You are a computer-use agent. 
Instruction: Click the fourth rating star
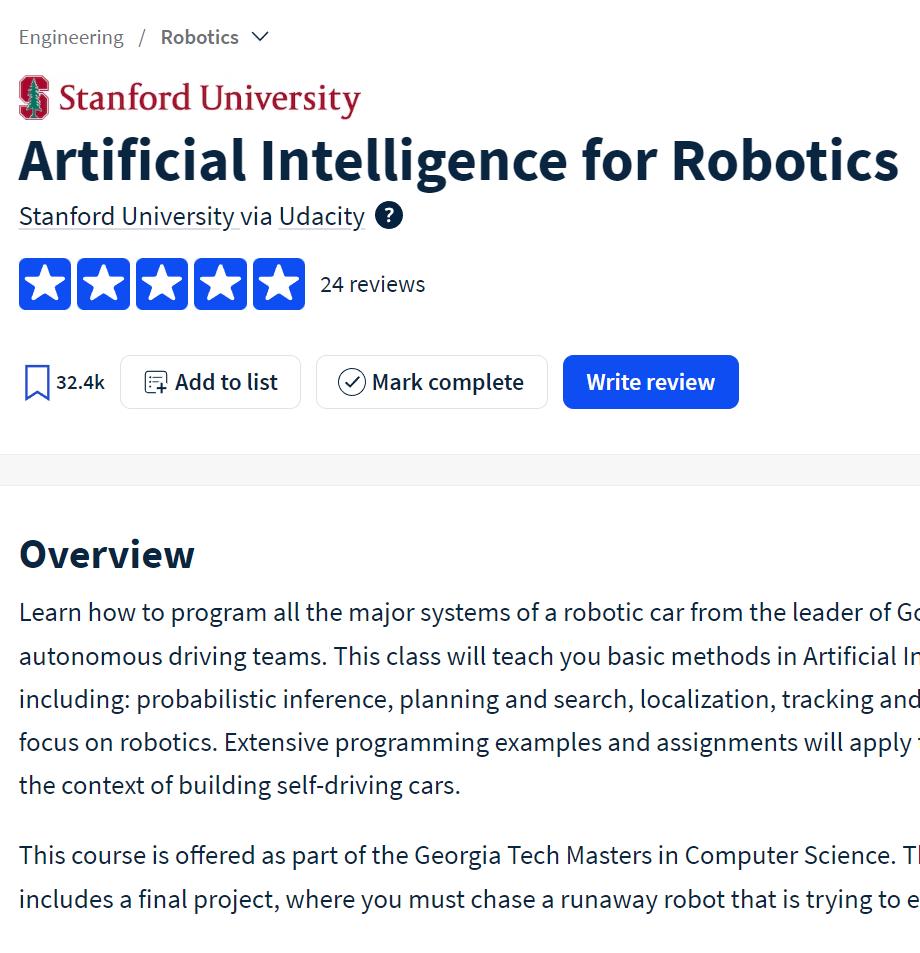[220, 284]
